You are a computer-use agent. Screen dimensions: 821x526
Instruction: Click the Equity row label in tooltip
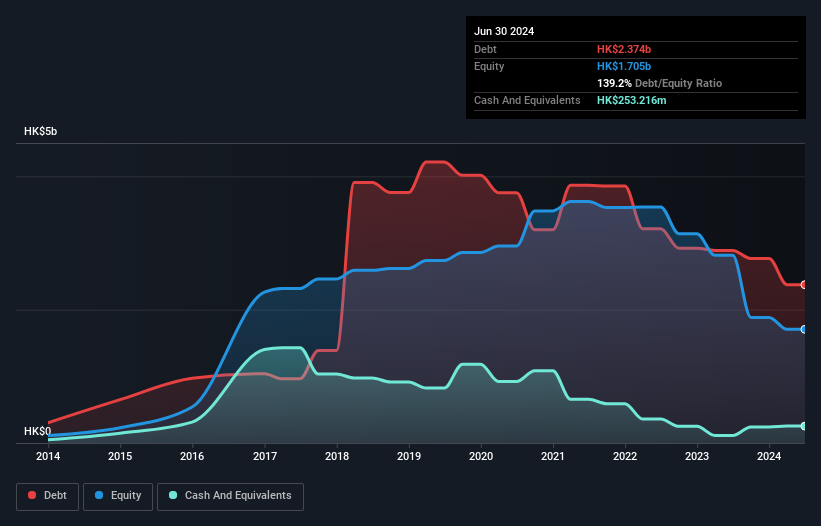coord(489,66)
